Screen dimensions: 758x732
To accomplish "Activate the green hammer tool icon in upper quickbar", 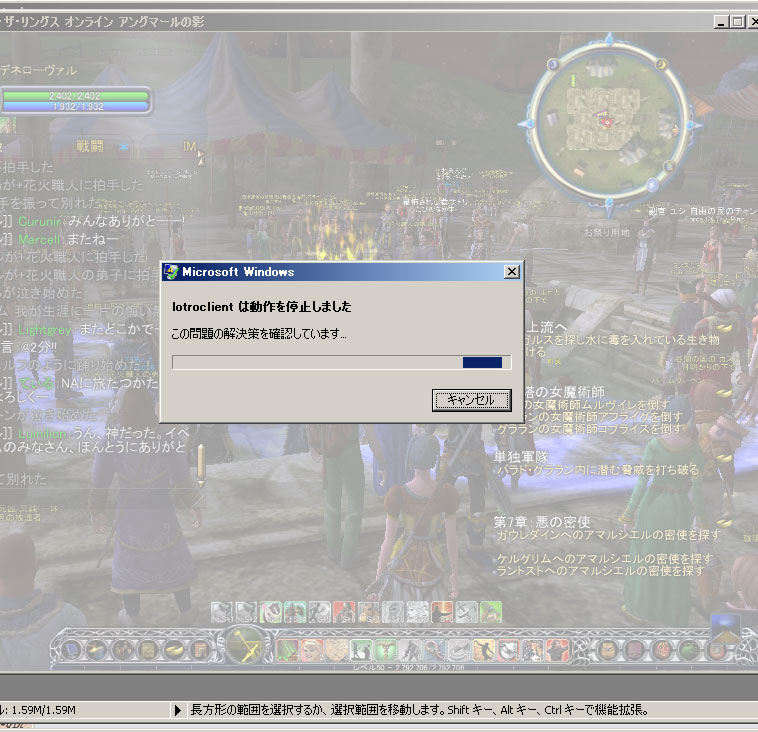I will (x=491, y=612).
